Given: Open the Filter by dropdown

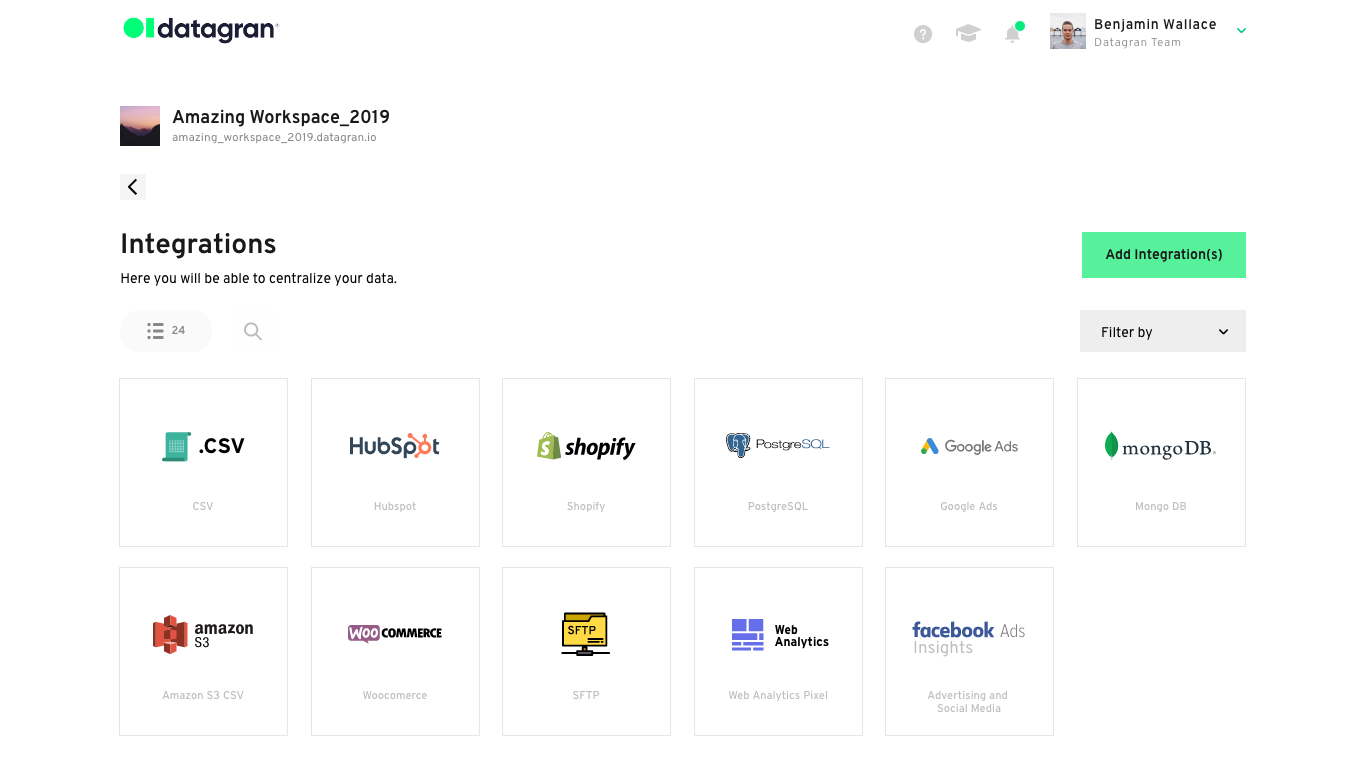Looking at the screenshot, I should pyautogui.click(x=1163, y=331).
